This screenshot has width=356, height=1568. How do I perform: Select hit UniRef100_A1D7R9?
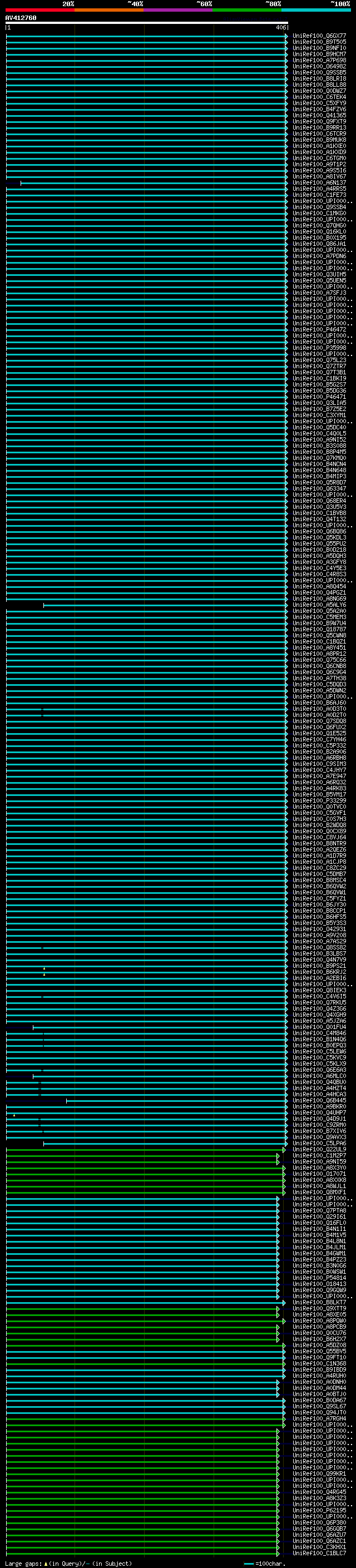(319, 856)
